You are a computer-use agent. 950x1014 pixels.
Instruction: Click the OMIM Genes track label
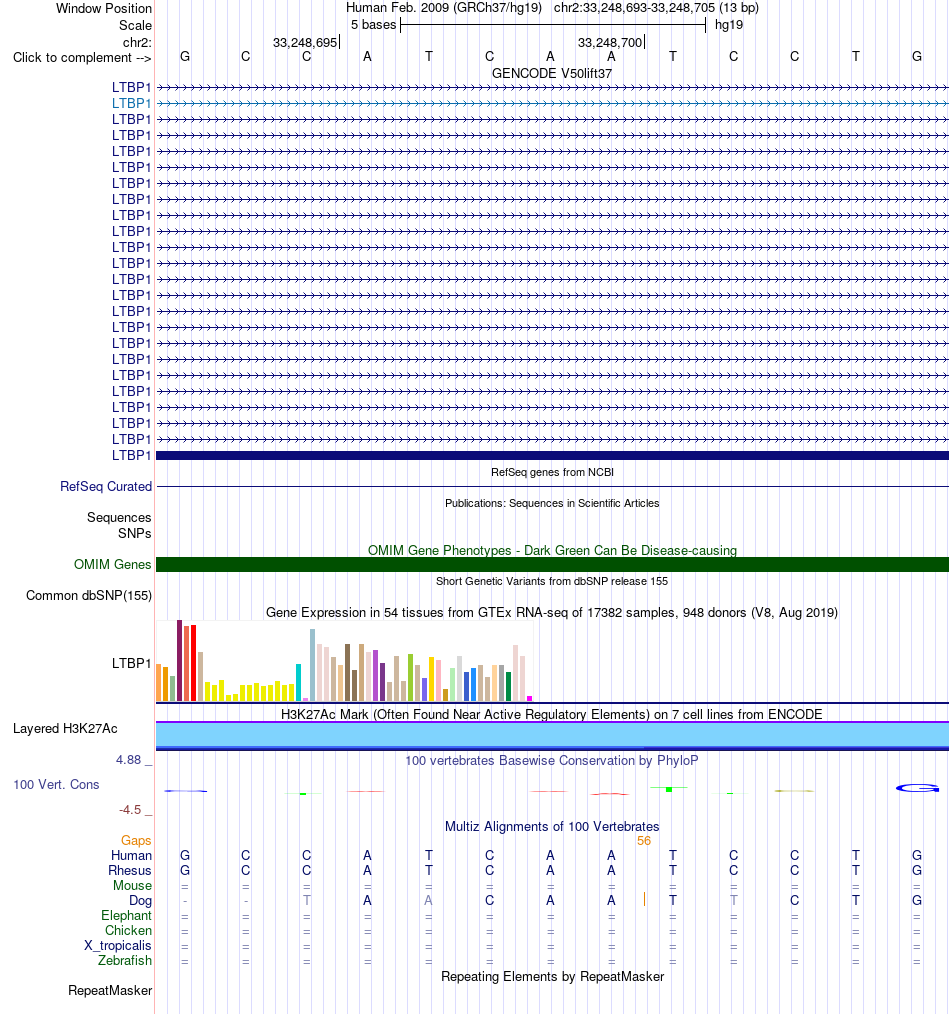[x=113, y=564]
